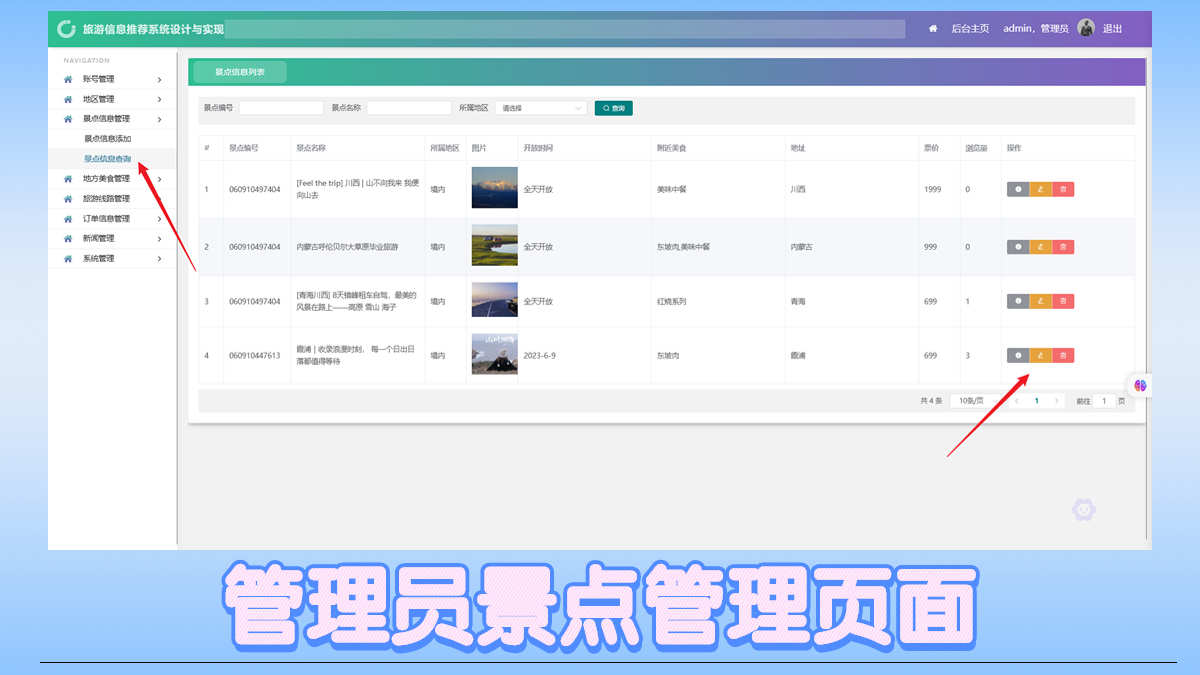Click the house icon next to 订单信息管理
The width and height of the screenshot is (1200, 675).
[x=68, y=219]
